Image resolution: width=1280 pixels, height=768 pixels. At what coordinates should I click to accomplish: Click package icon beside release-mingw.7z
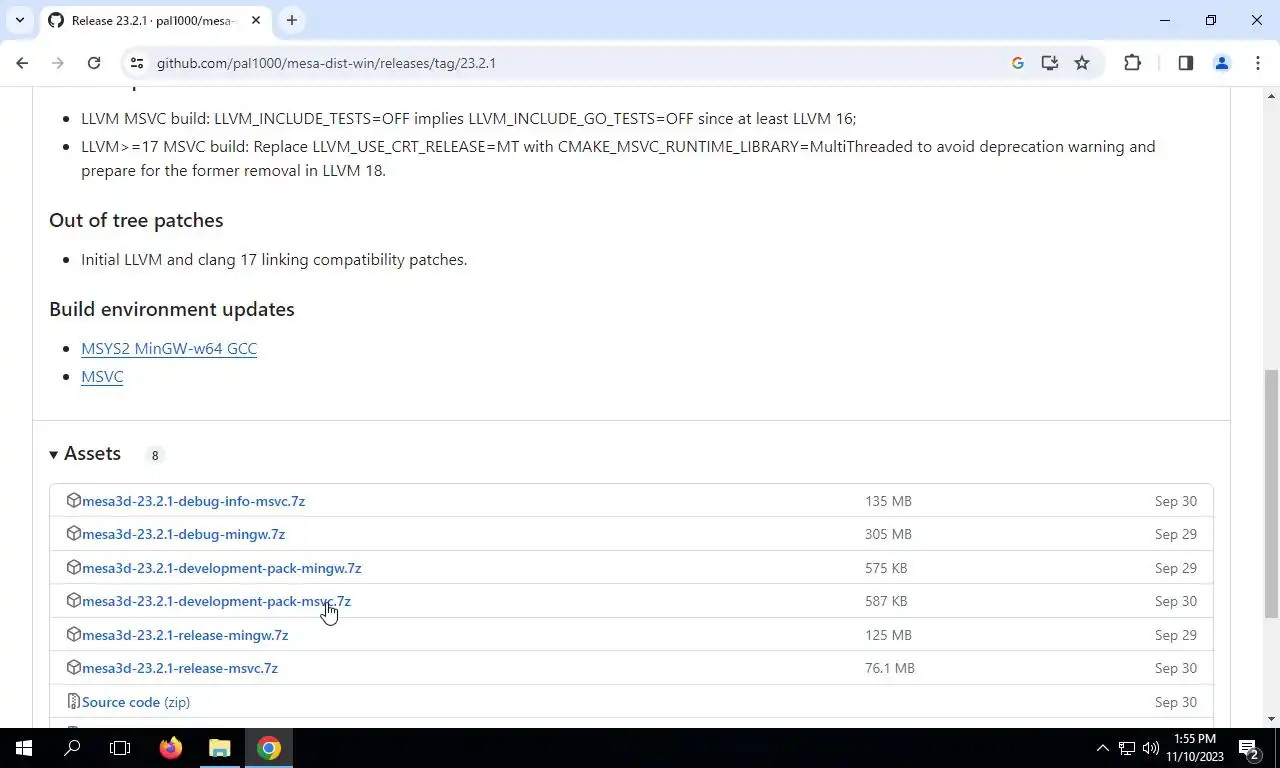point(73,634)
